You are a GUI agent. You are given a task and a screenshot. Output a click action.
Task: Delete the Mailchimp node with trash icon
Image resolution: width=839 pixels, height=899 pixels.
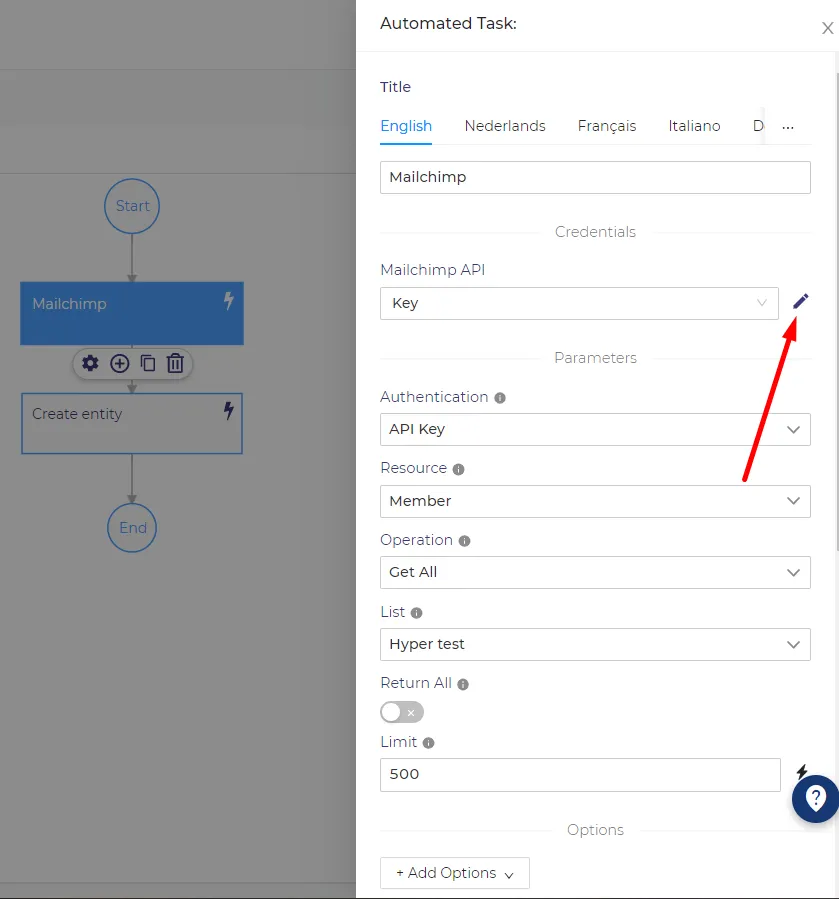tap(175, 363)
